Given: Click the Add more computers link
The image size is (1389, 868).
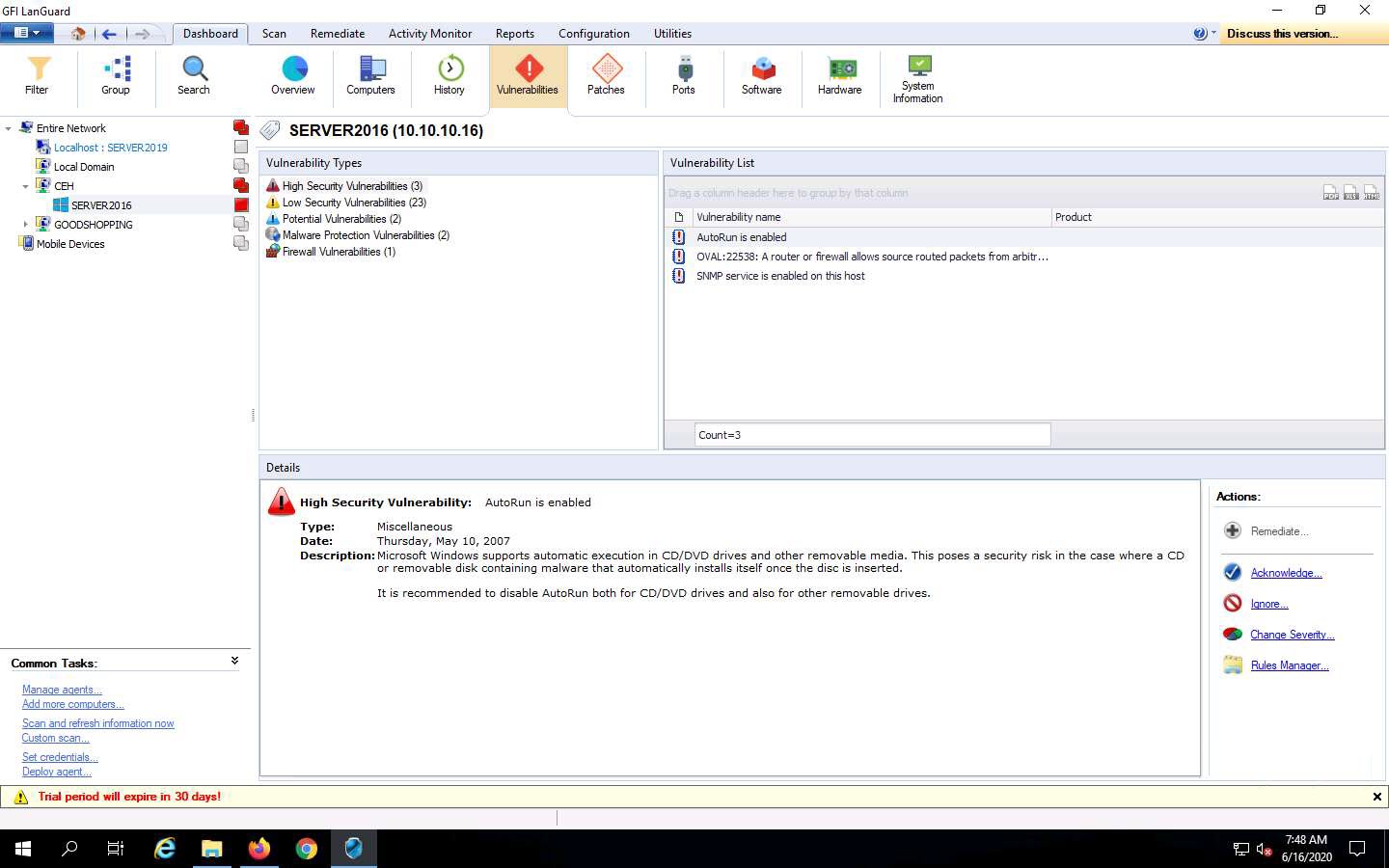Looking at the screenshot, I should click(73, 704).
